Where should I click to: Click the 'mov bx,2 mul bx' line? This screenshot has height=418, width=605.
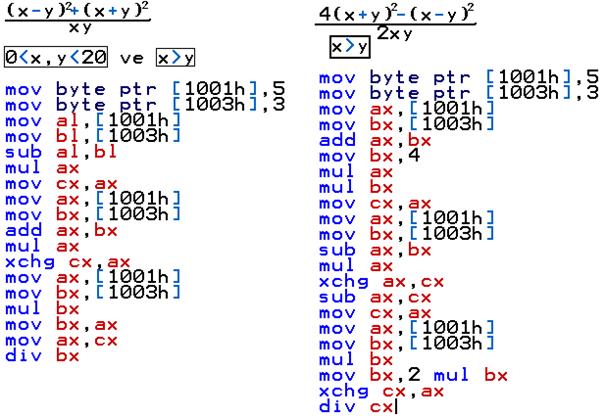point(411,376)
